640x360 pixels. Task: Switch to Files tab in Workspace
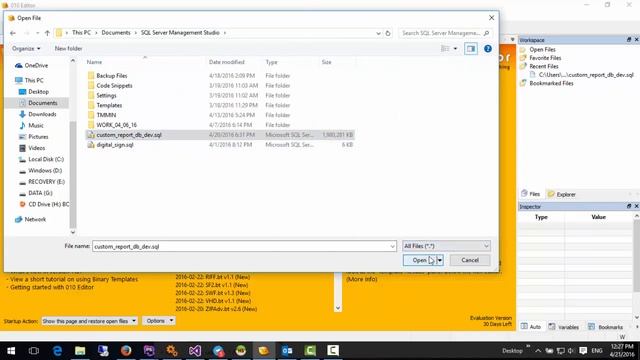[x=531, y=194]
